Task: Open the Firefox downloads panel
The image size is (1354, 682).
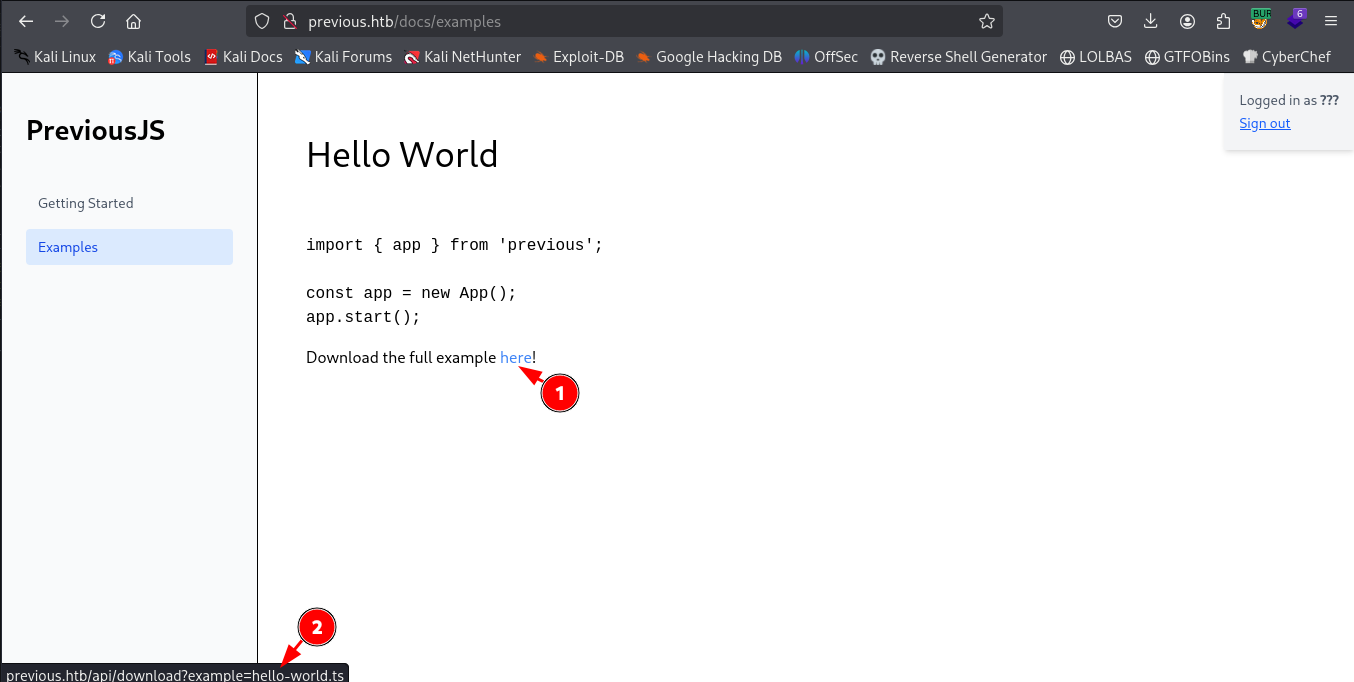Action: [1151, 21]
